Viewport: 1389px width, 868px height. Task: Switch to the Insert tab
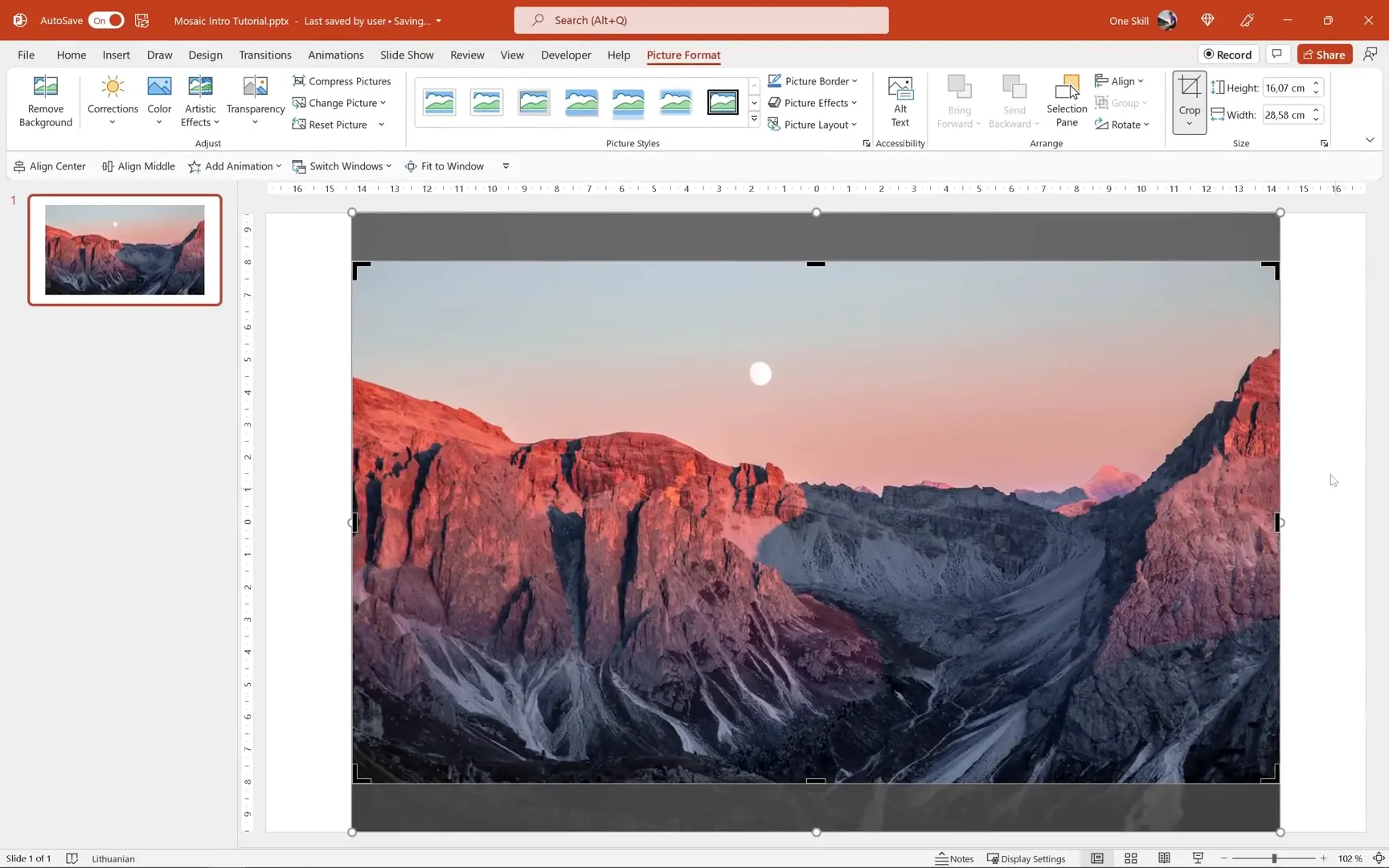[116, 55]
